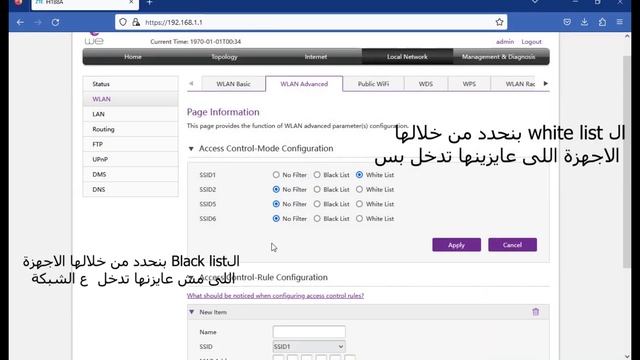Open LAN in the sidebar
Screen dimensions: 640x360
click(131, 114)
